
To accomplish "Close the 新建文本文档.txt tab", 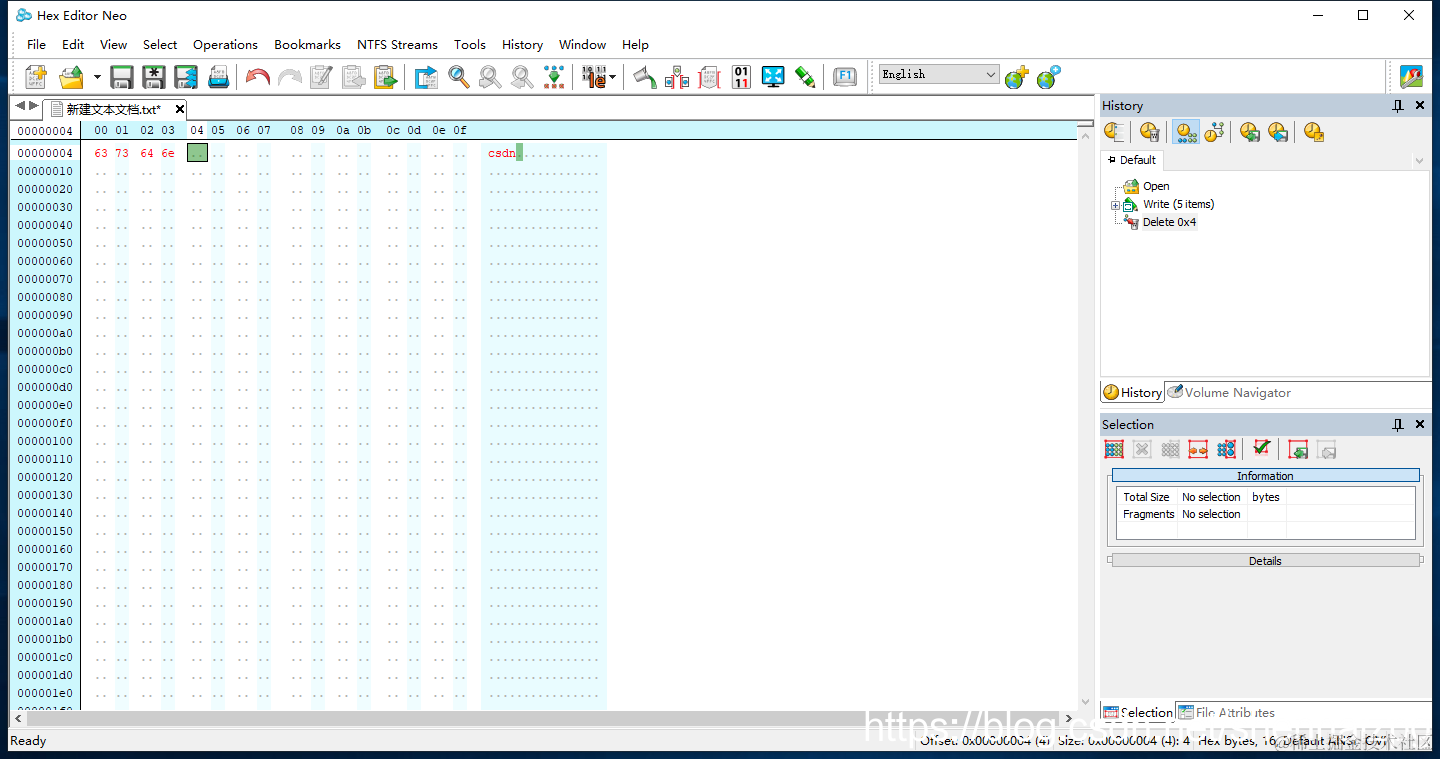I will [x=180, y=109].
